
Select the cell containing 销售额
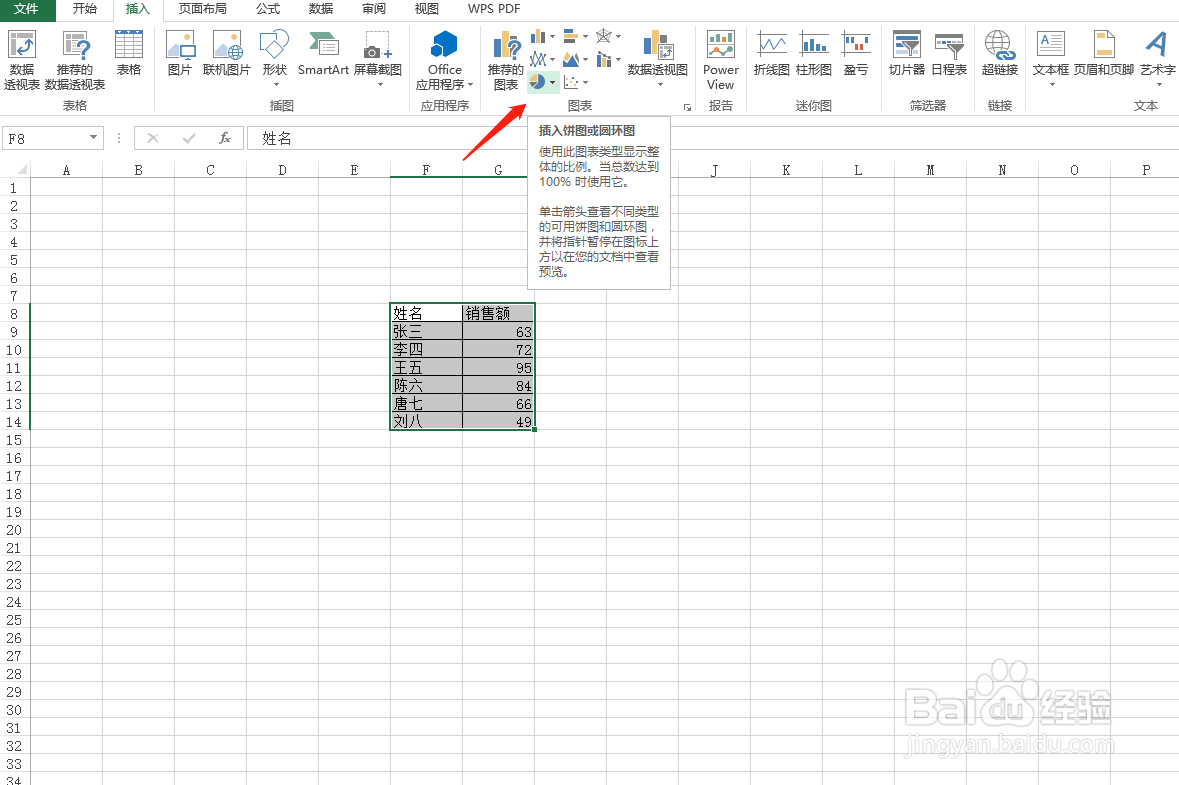coord(499,313)
